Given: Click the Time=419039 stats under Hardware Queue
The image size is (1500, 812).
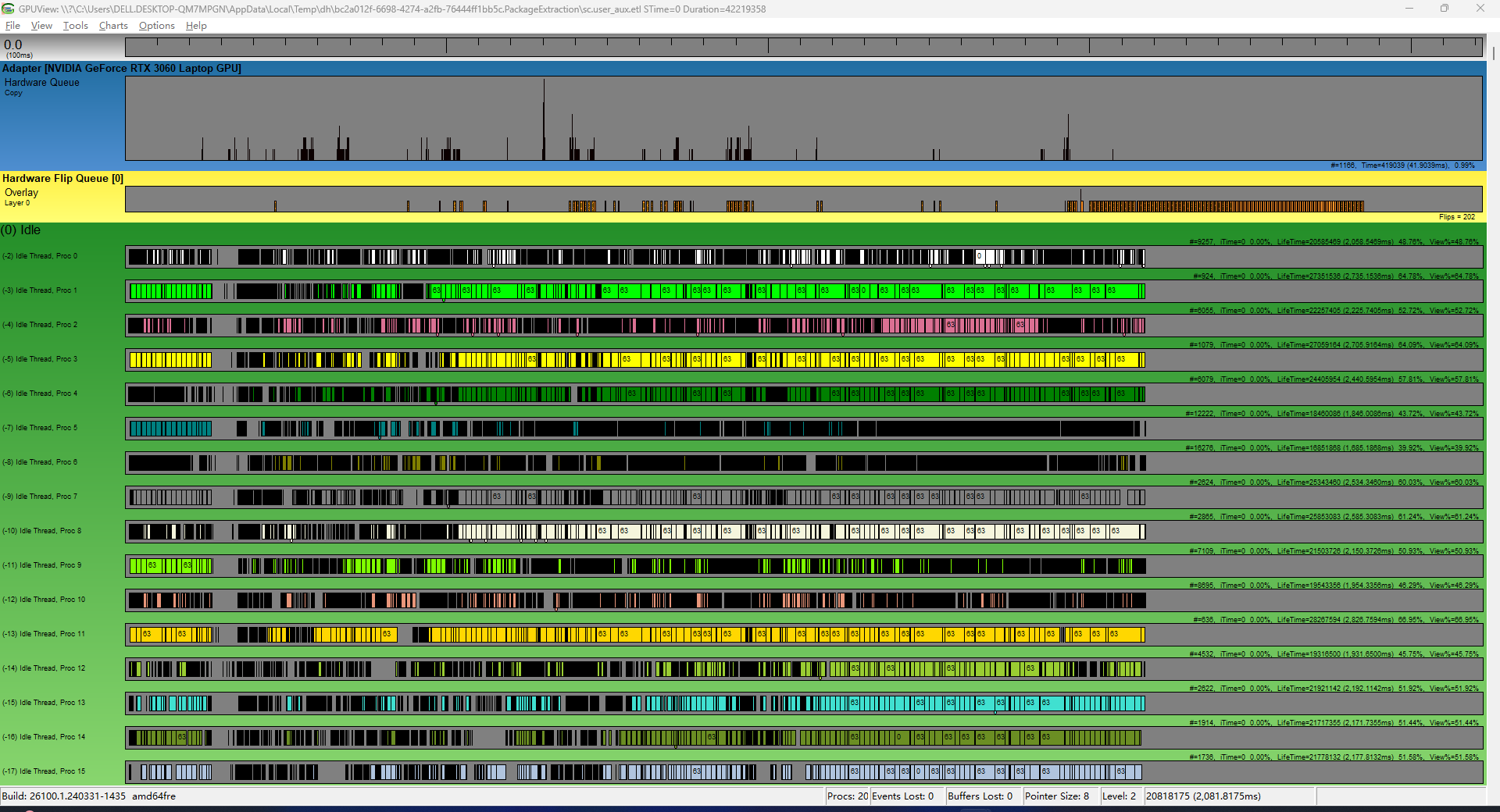Looking at the screenshot, I should pos(1402,166).
